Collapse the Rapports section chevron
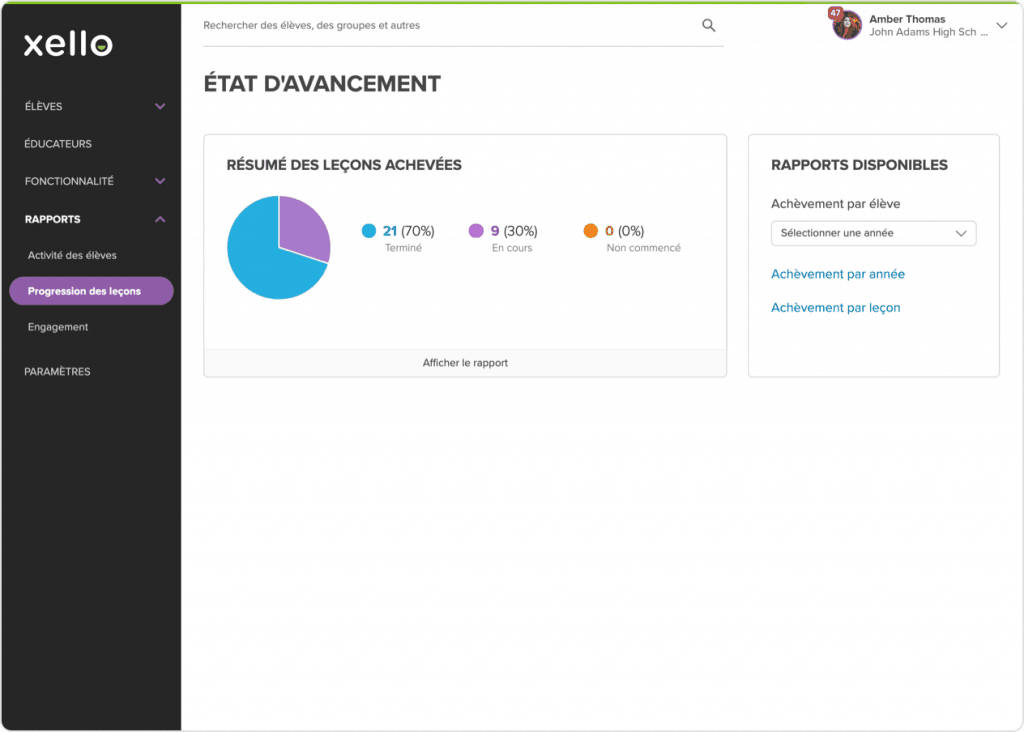 (160, 219)
